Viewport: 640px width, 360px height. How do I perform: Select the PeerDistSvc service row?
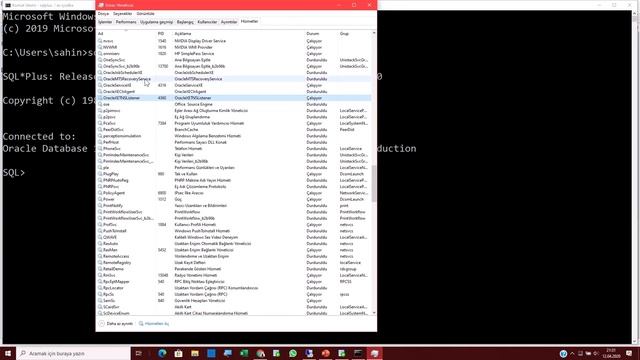pyautogui.click(x=234, y=129)
